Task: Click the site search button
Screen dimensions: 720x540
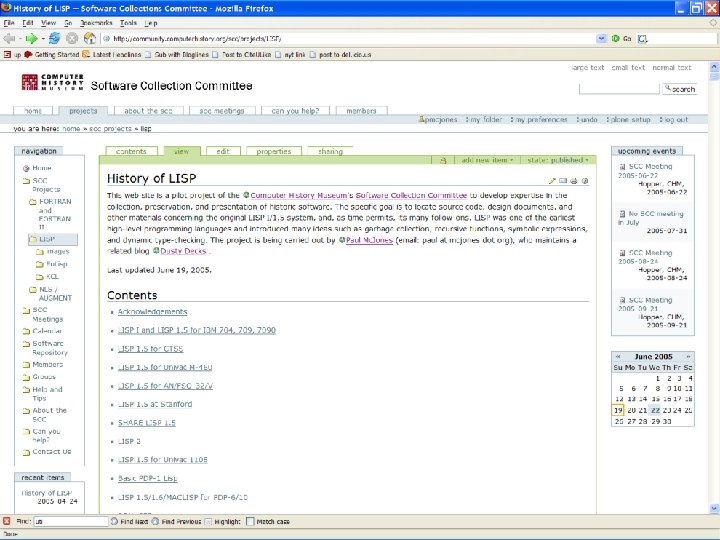Action: 680,89
